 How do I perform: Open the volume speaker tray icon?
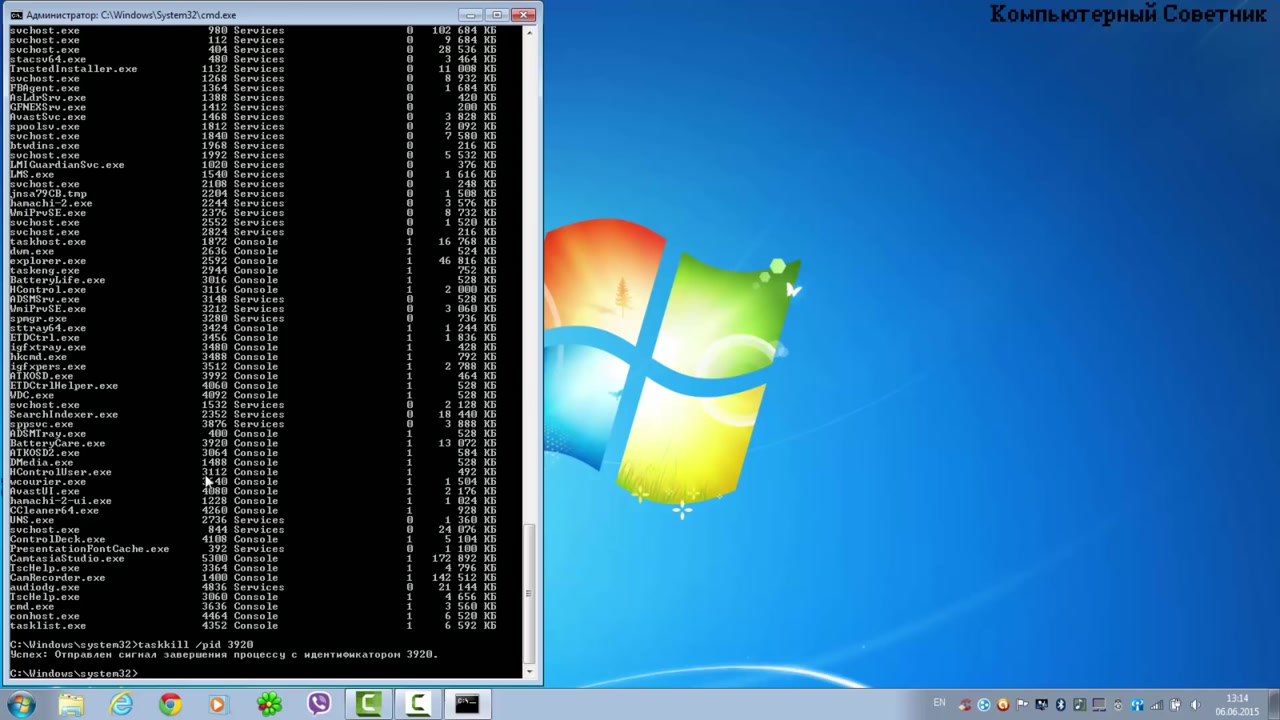[1195, 705]
